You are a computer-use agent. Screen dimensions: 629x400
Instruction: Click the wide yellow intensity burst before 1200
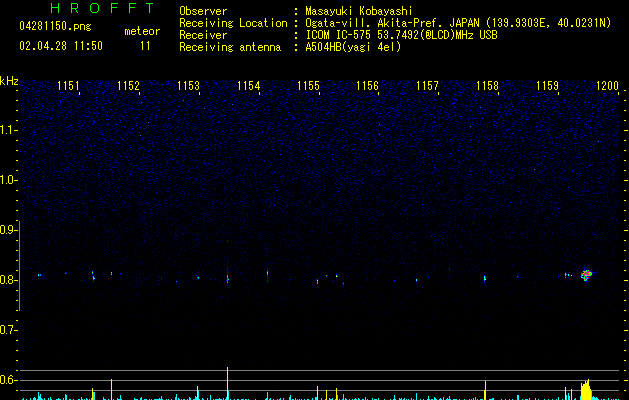(586, 390)
